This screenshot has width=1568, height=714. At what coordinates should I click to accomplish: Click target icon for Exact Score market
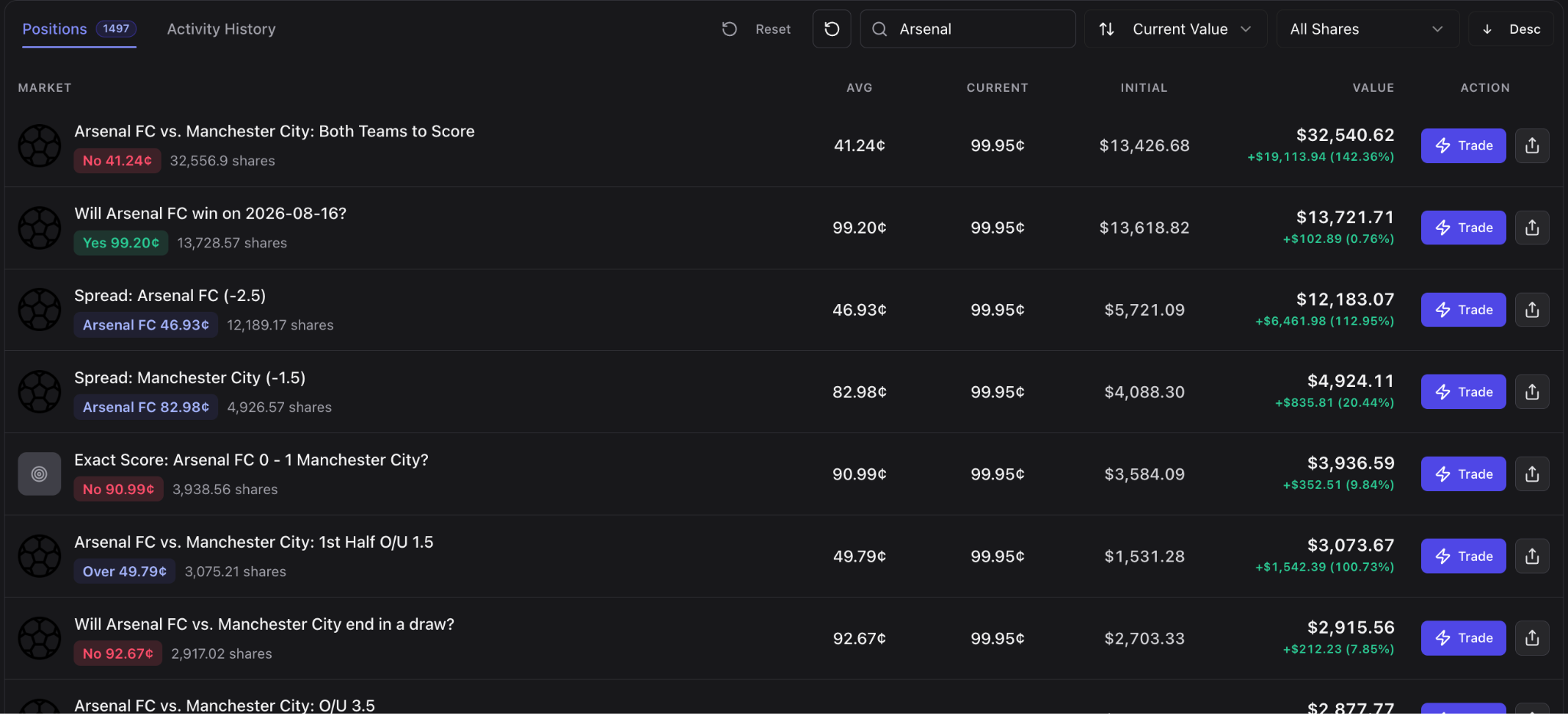[40, 474]
